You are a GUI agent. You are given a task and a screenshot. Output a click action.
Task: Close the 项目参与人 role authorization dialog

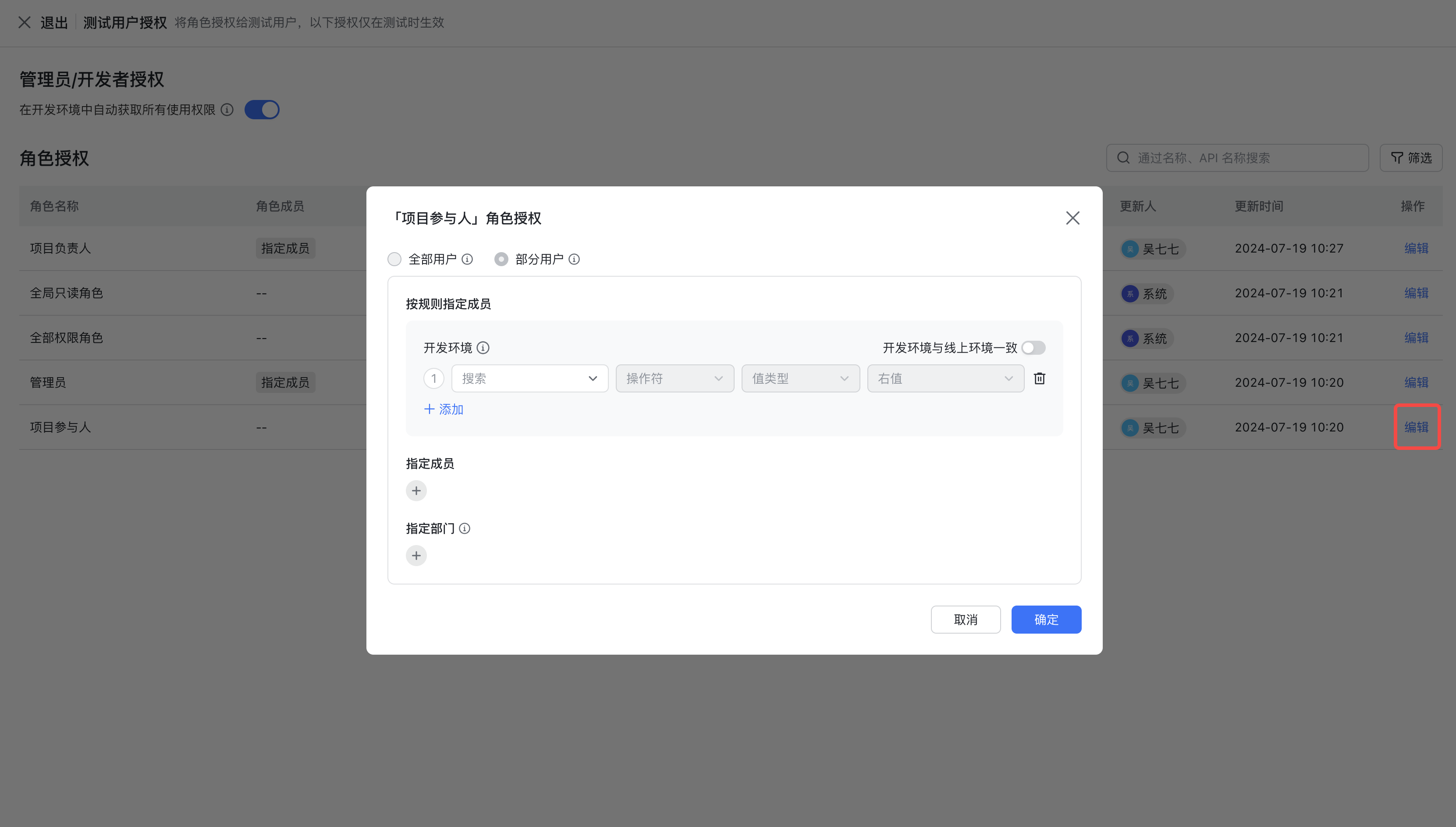tap(1072, 218)
